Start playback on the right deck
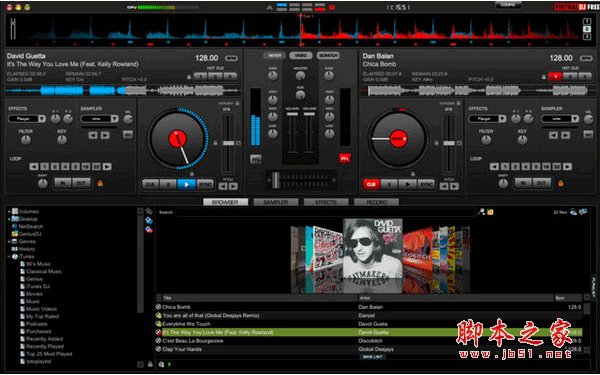 coord(408,184)
